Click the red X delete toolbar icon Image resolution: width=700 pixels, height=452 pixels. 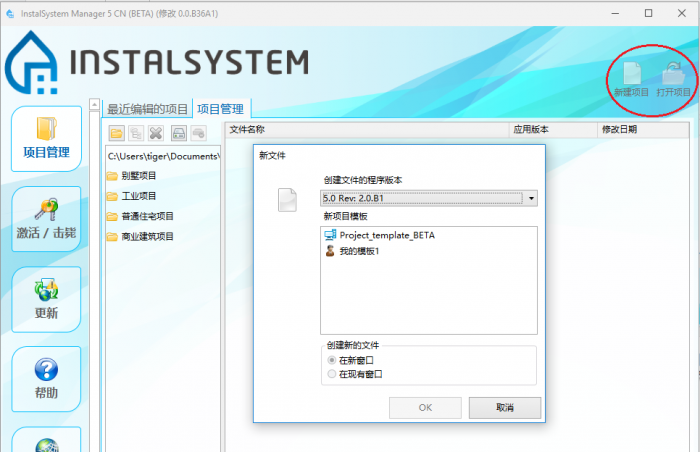[x=155, y=132]
